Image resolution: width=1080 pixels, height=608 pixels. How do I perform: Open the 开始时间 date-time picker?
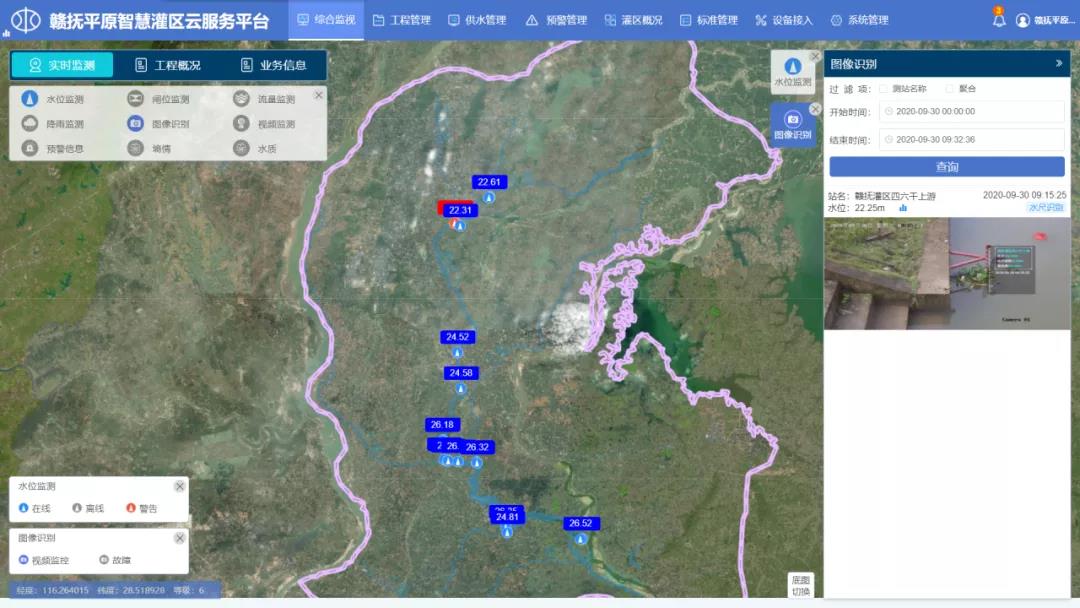[x=970, y=112]
